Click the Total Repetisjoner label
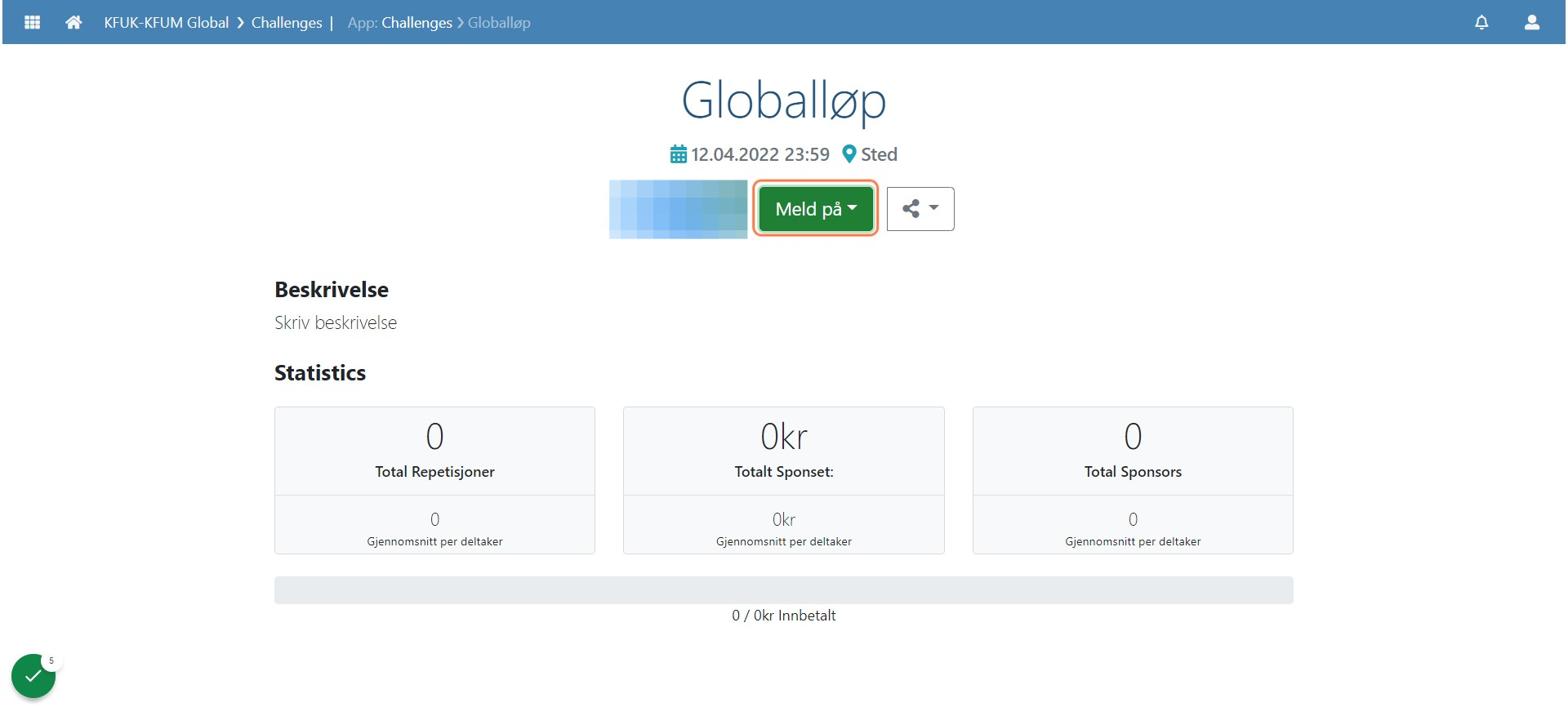This screenshot has width=1568, height=707. (x=434, y=472)
